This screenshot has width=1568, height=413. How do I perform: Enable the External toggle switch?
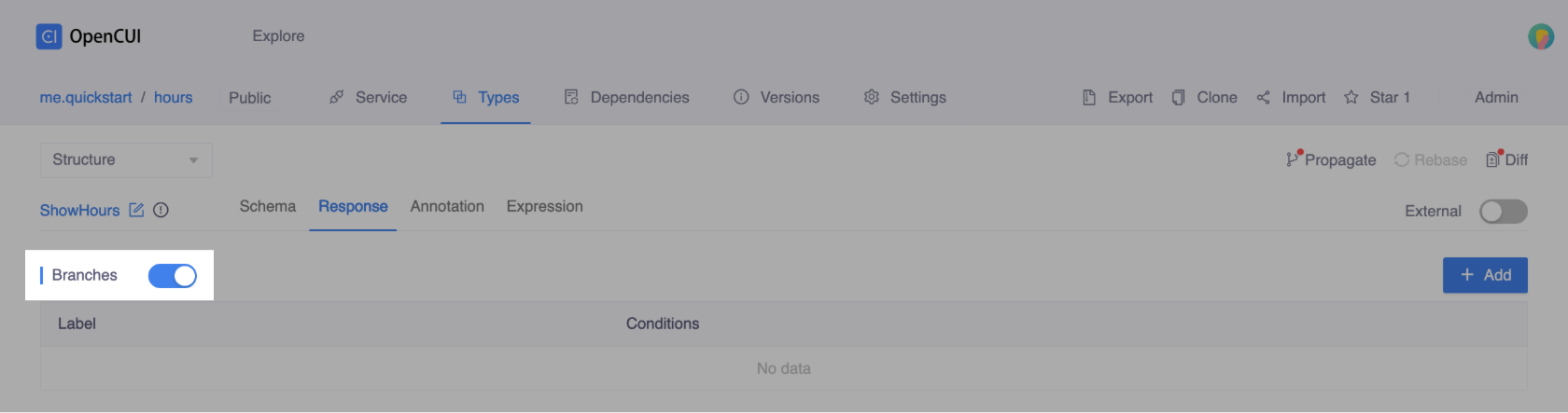click(1503, 212)
